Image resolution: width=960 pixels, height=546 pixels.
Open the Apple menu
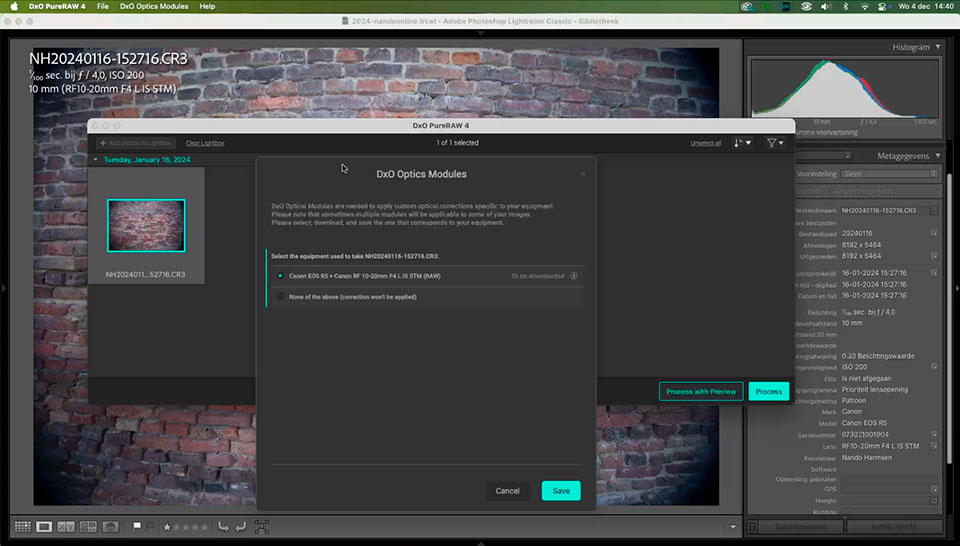click(x=14, y=6)
